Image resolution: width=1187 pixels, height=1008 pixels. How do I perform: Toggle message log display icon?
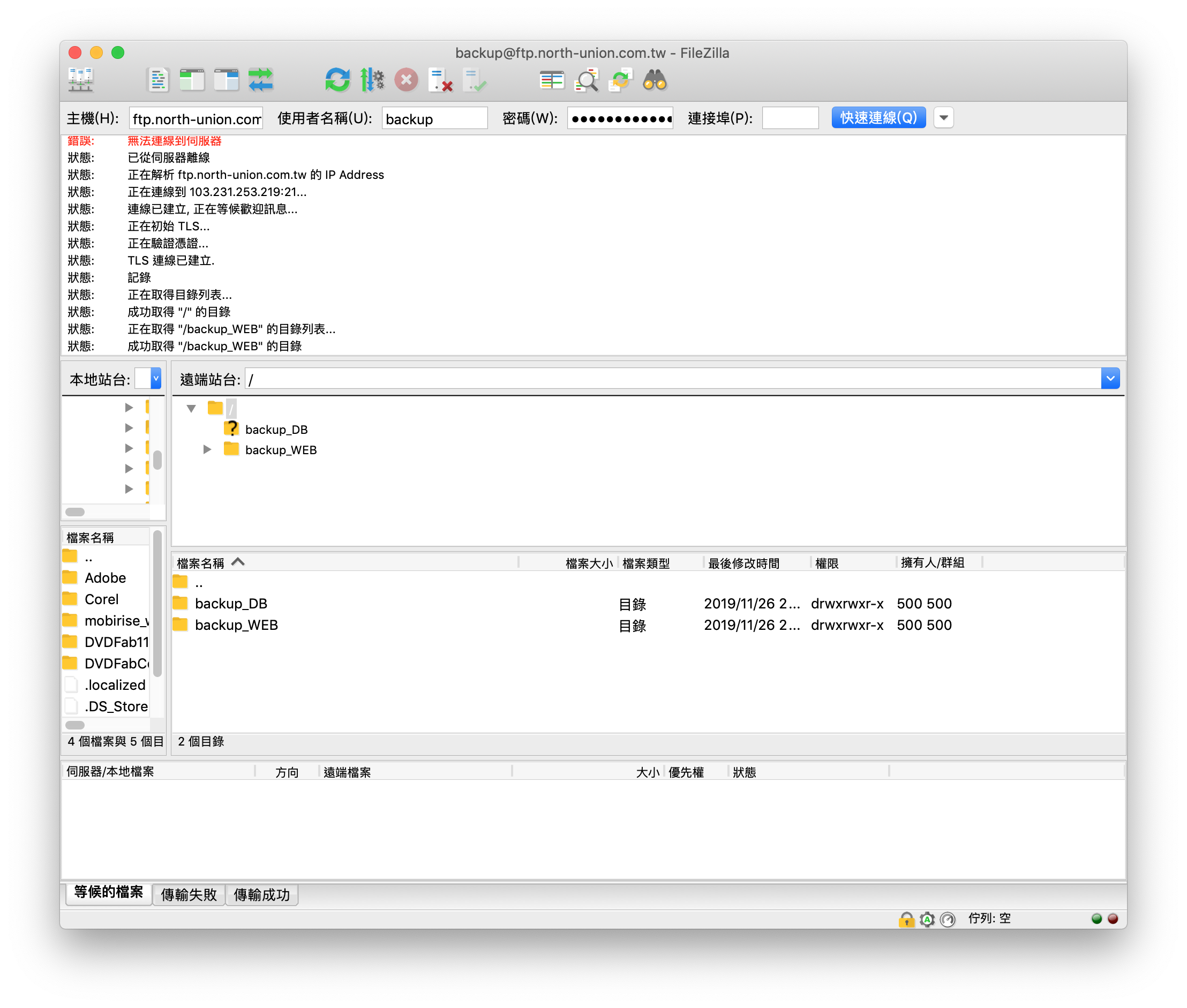(x=157, y=80)
